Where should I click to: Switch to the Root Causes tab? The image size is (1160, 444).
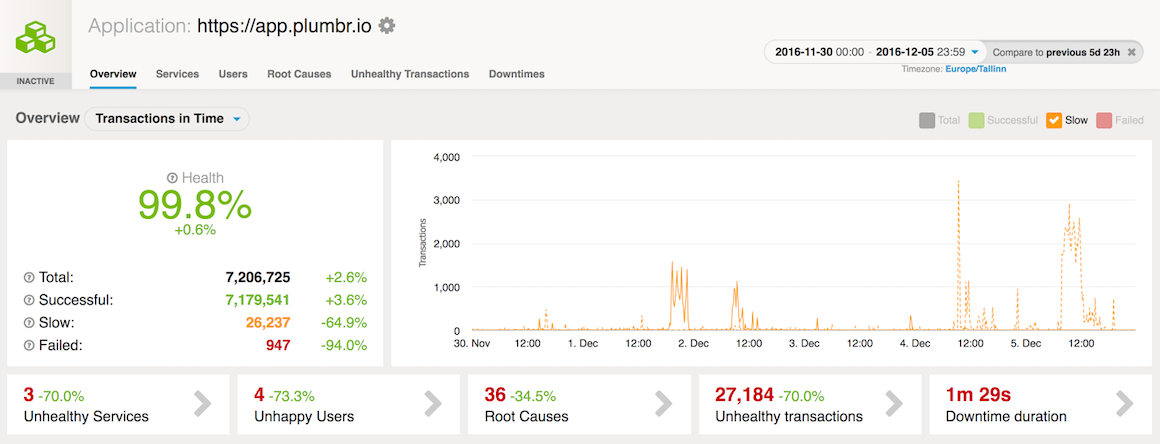point(299,74)
